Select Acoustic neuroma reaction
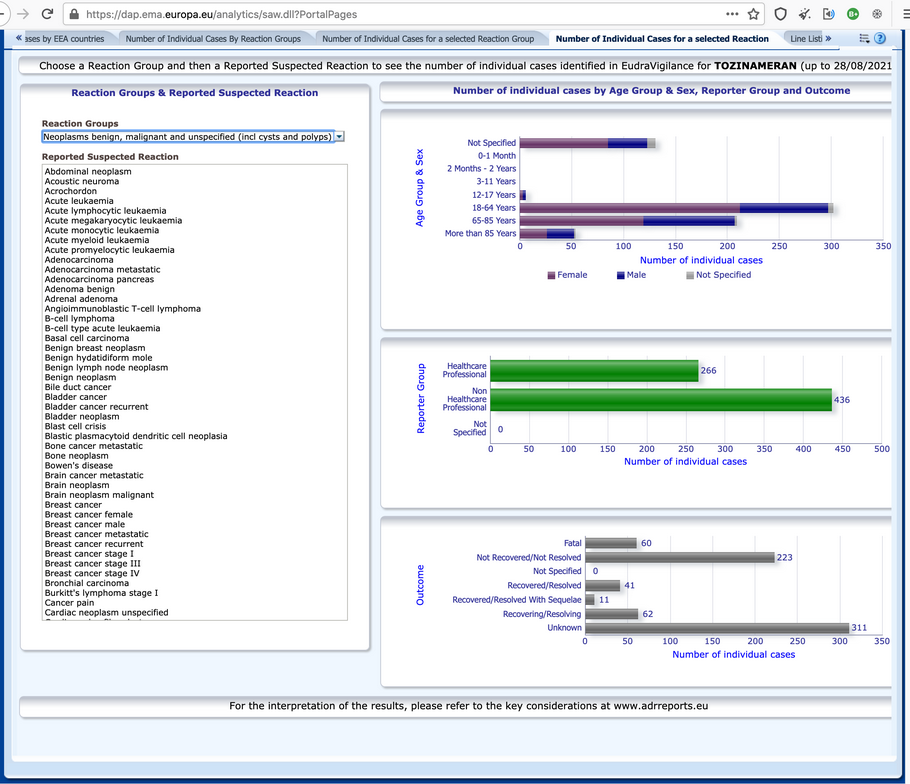This screenshot has height=784, width=910. click(82, 181)
